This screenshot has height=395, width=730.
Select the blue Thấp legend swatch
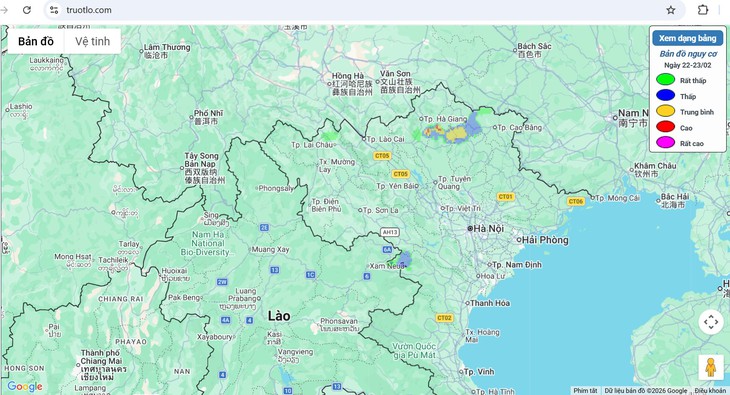point(665,95)
